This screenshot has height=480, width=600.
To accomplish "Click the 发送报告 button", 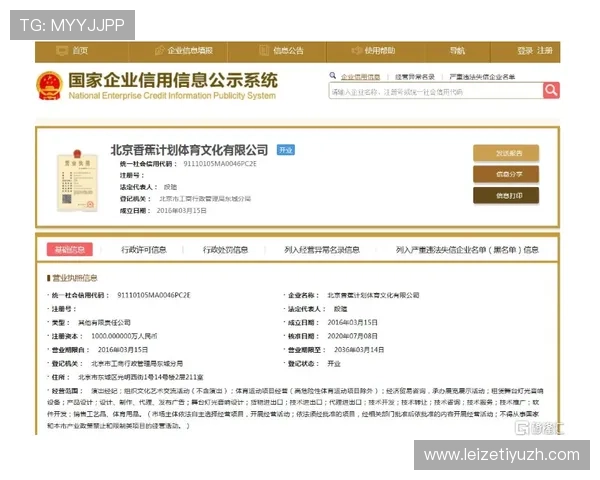I will coord(506,153).
